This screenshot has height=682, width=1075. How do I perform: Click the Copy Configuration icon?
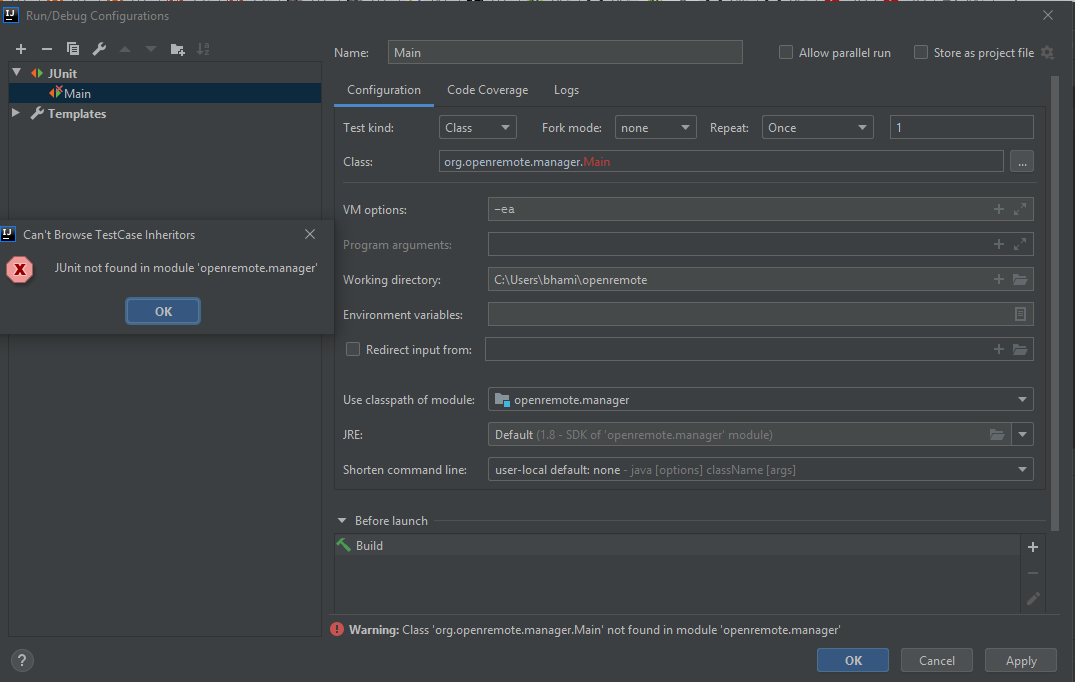tap(73, 49)
